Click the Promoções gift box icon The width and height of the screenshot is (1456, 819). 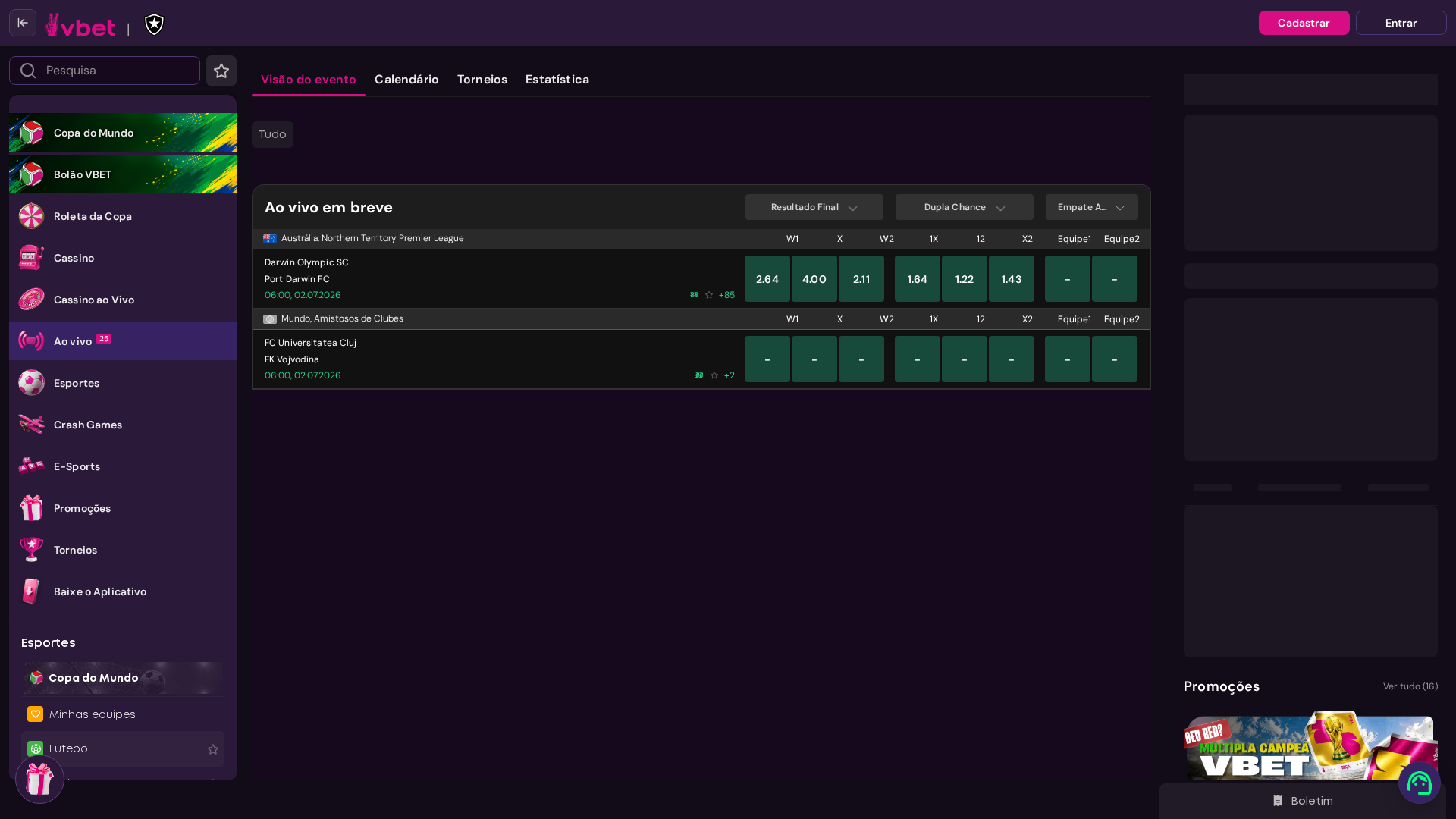[31, 508]
